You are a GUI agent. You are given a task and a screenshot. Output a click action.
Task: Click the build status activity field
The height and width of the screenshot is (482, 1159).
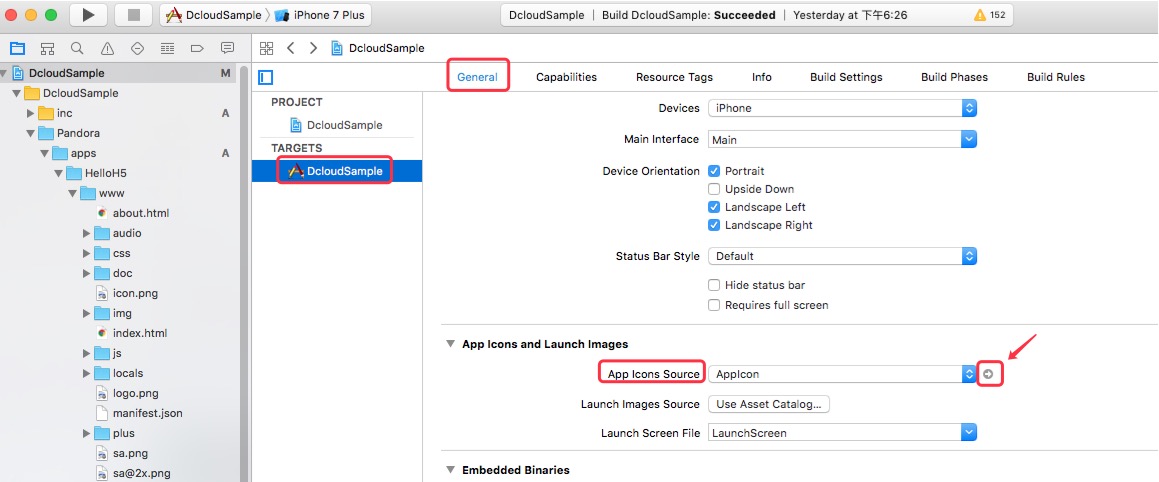tap(758, 15)
